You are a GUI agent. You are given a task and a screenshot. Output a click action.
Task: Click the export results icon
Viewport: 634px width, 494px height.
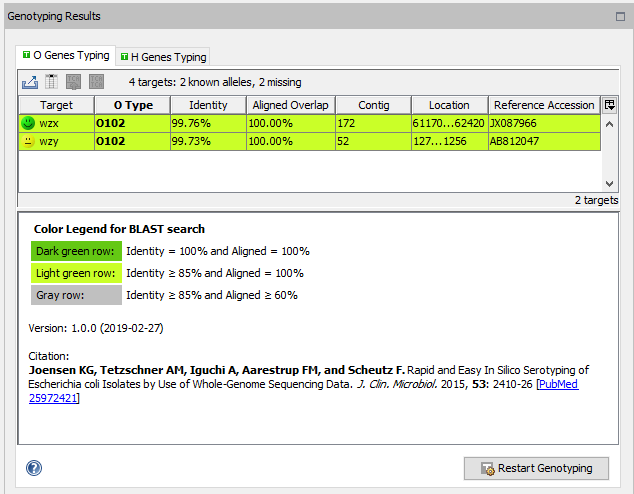point(29,82)
